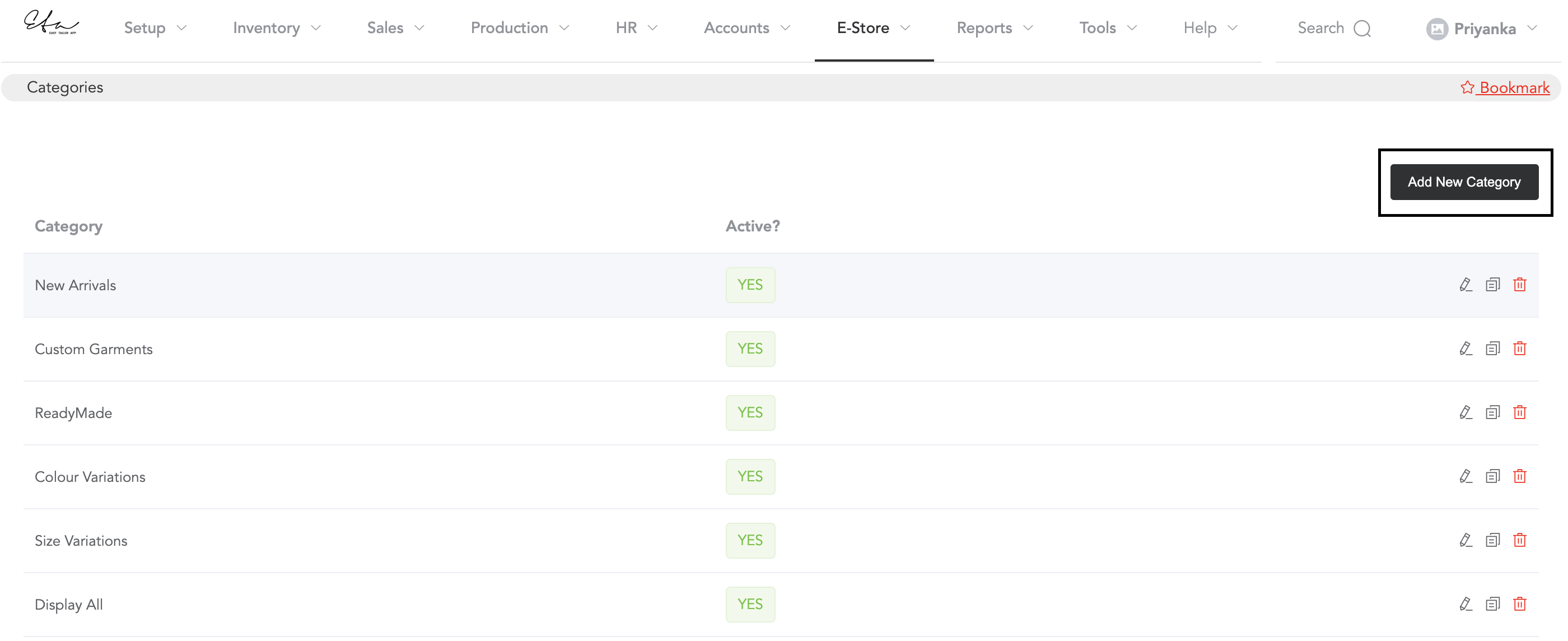The width and height of the screenshot is (1568, 641).
Task: Select the Size Variations row name
Action: (x=80, y=541)
